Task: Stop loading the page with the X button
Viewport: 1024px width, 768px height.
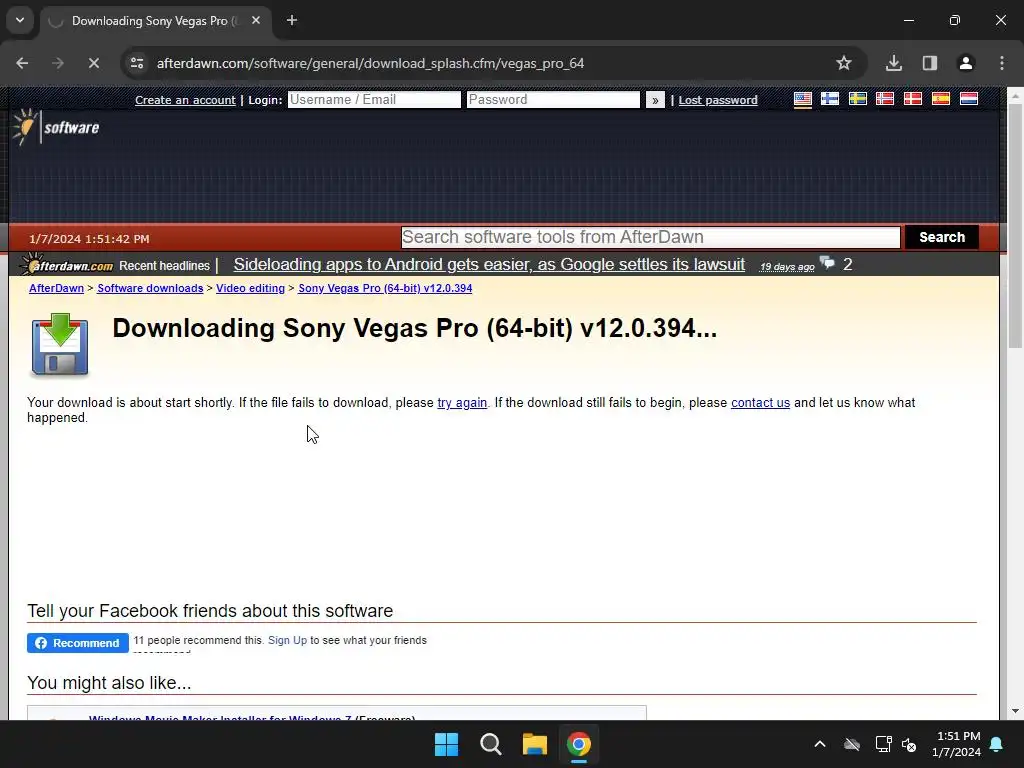Action: tap(93, 63)
